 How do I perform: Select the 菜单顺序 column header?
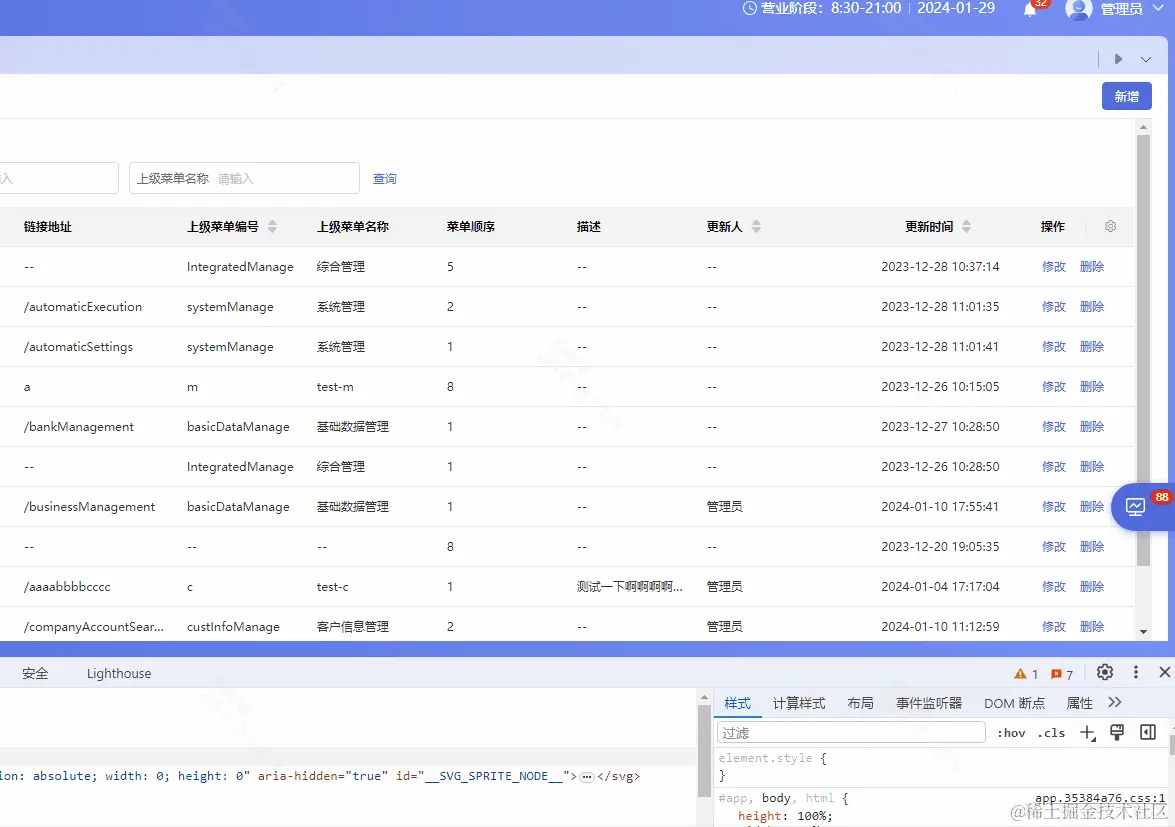click(x=471, y=226)
